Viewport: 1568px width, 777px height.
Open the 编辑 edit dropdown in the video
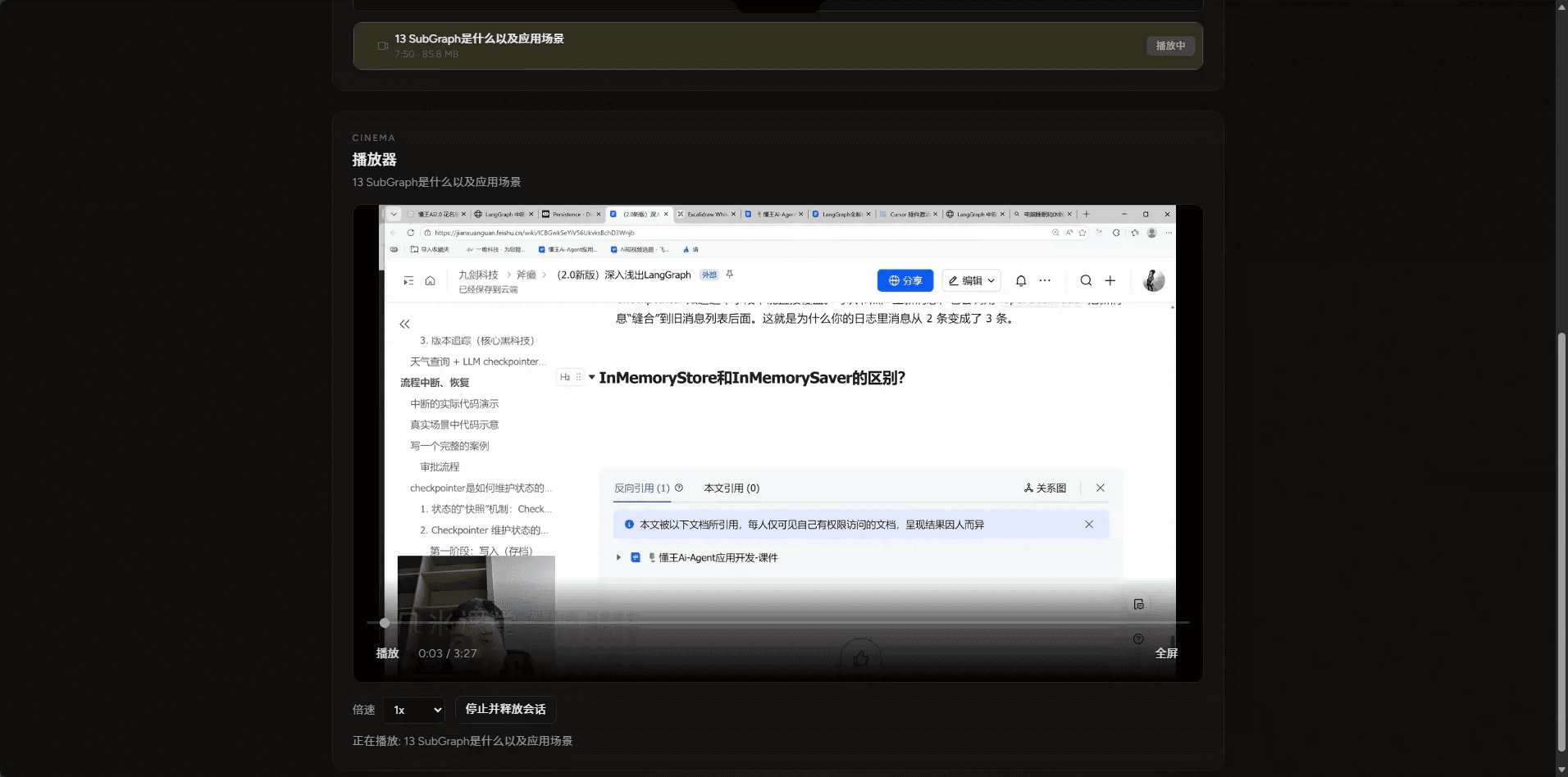(x=971, y=280)
